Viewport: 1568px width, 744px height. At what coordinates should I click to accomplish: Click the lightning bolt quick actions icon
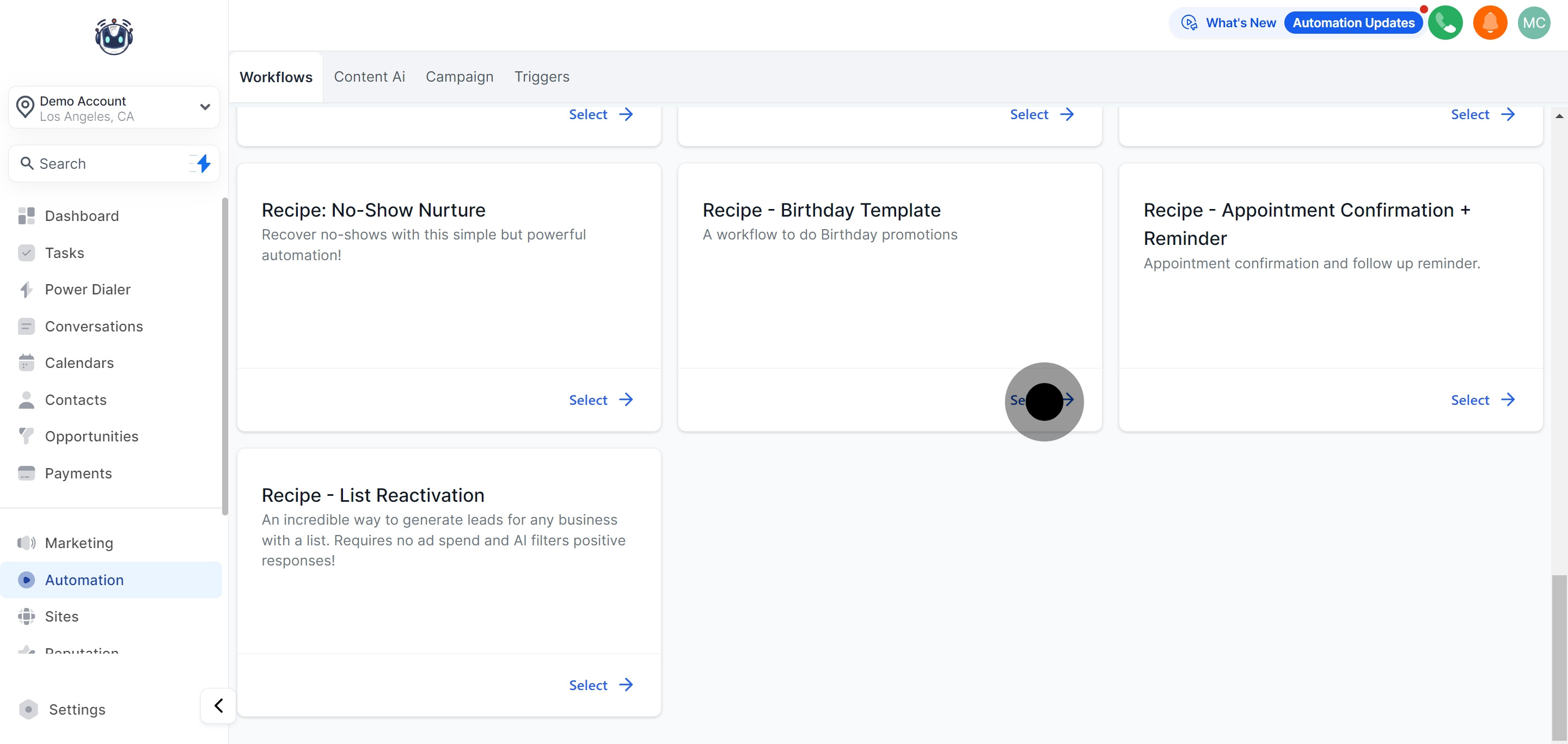[203, 163]
